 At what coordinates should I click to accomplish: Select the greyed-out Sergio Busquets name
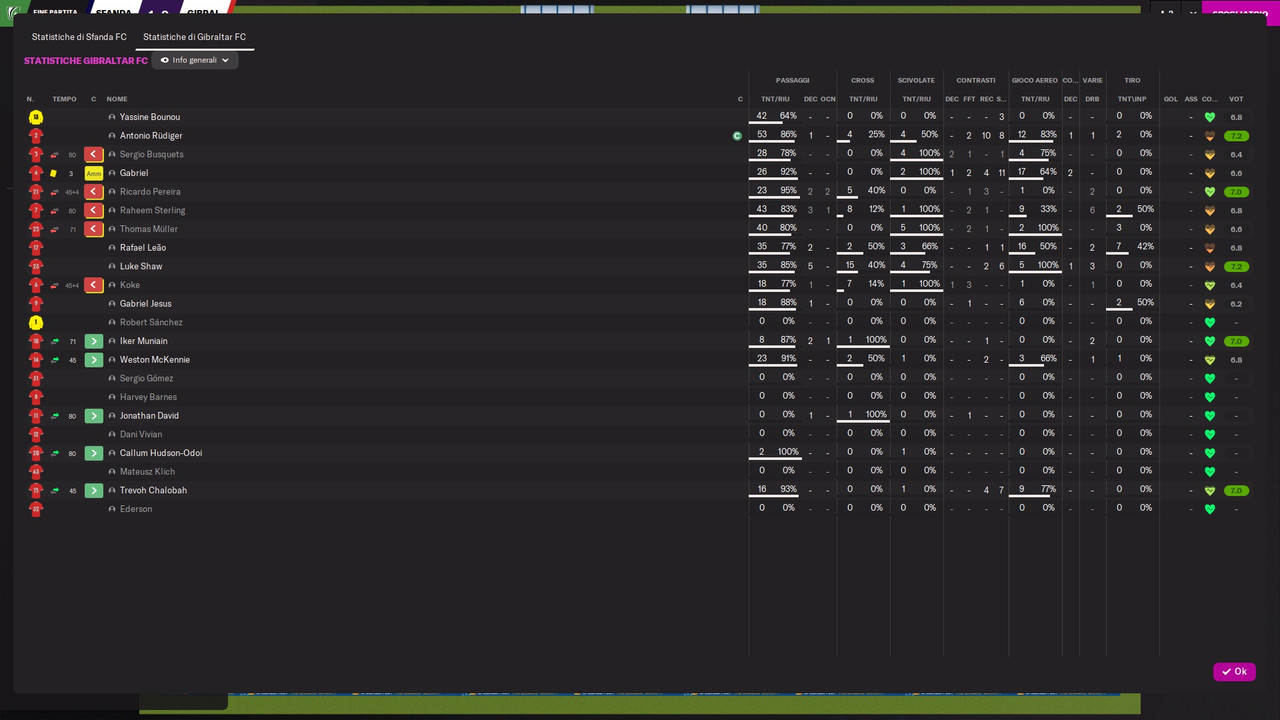pos(152,154)
